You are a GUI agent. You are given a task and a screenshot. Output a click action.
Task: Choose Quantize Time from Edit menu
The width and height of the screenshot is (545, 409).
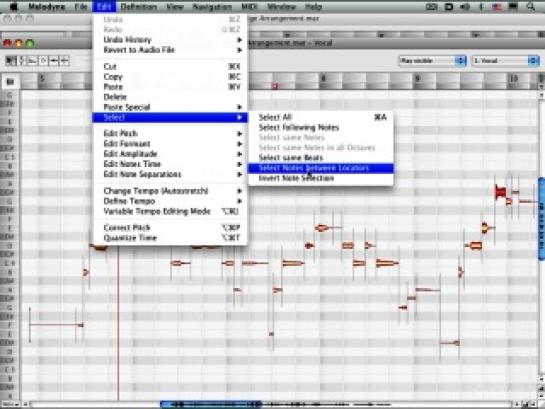[170, 238]
